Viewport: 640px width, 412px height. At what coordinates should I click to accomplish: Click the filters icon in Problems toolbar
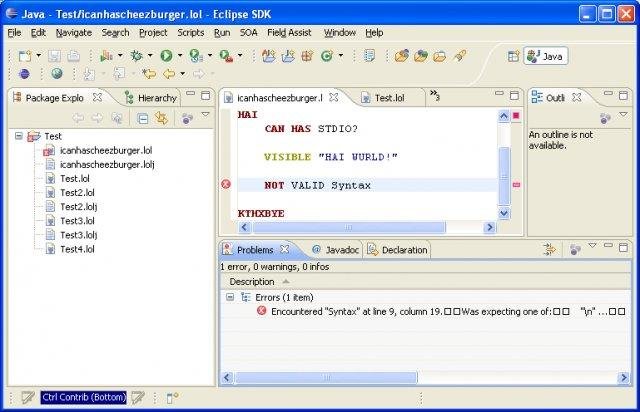(550, 249)
